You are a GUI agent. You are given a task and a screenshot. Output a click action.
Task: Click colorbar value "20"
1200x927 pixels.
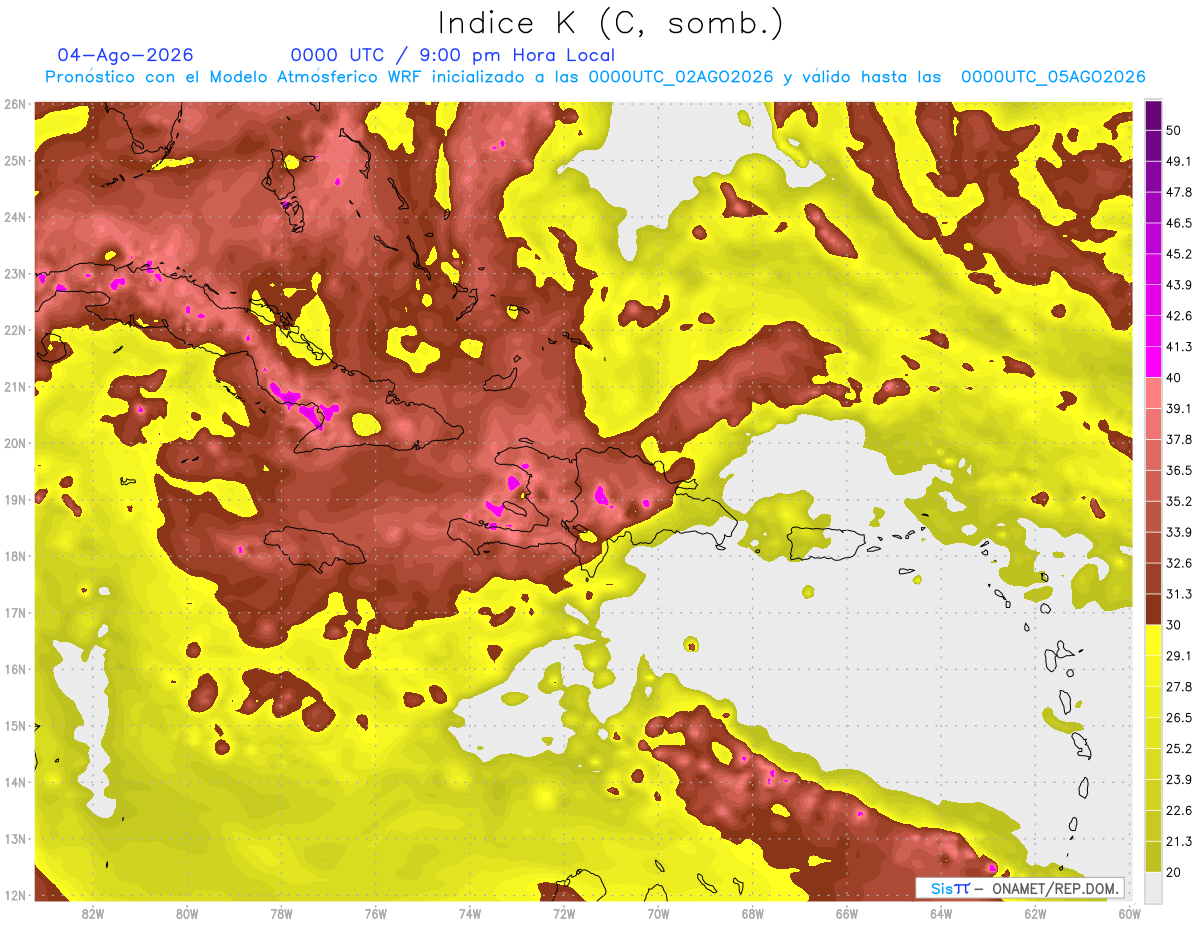point(1175,872)
